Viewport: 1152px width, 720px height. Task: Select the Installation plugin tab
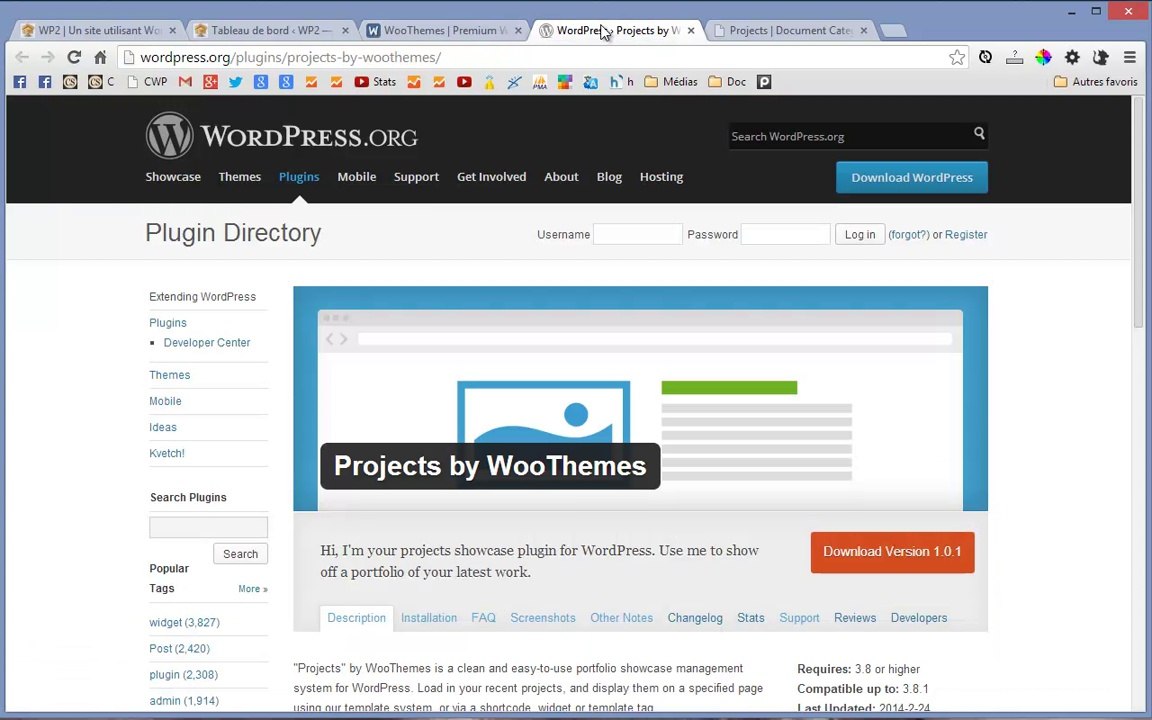click(x=429, y=618)
